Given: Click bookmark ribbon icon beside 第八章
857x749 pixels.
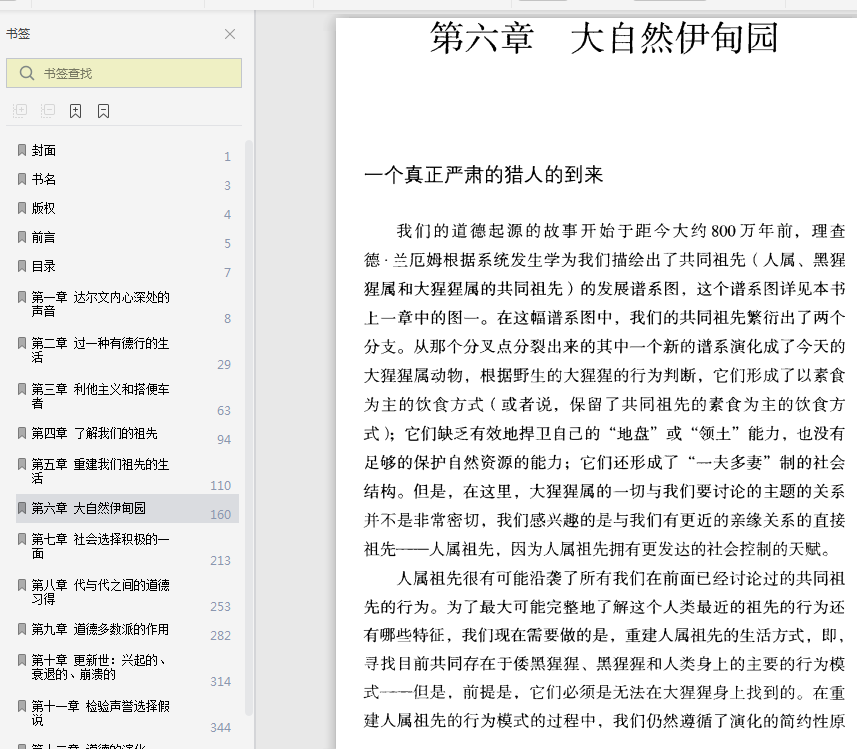Looking at the screenshot, I should coord(22,585).
